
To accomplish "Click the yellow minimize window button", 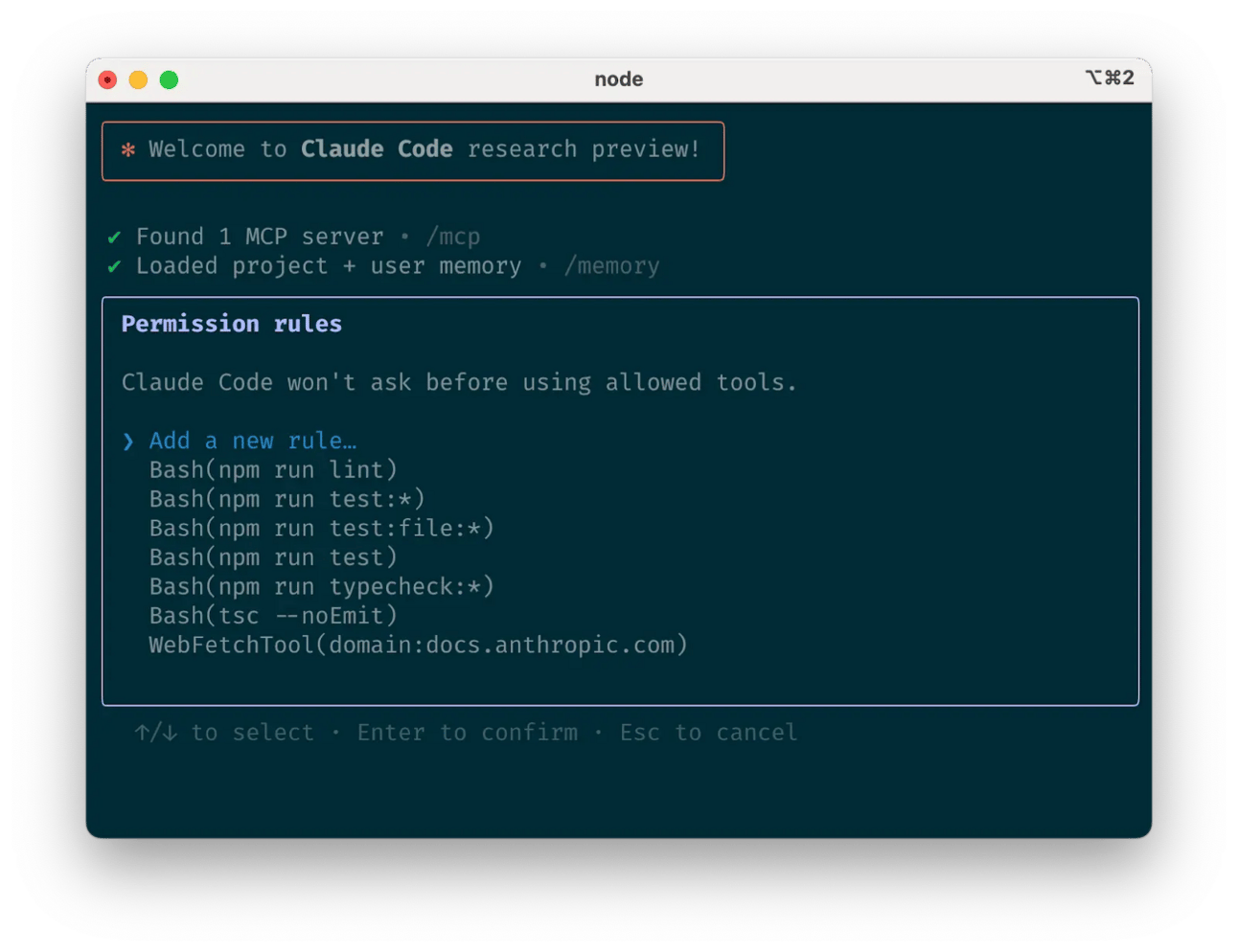I will click(x=138, y=79).
